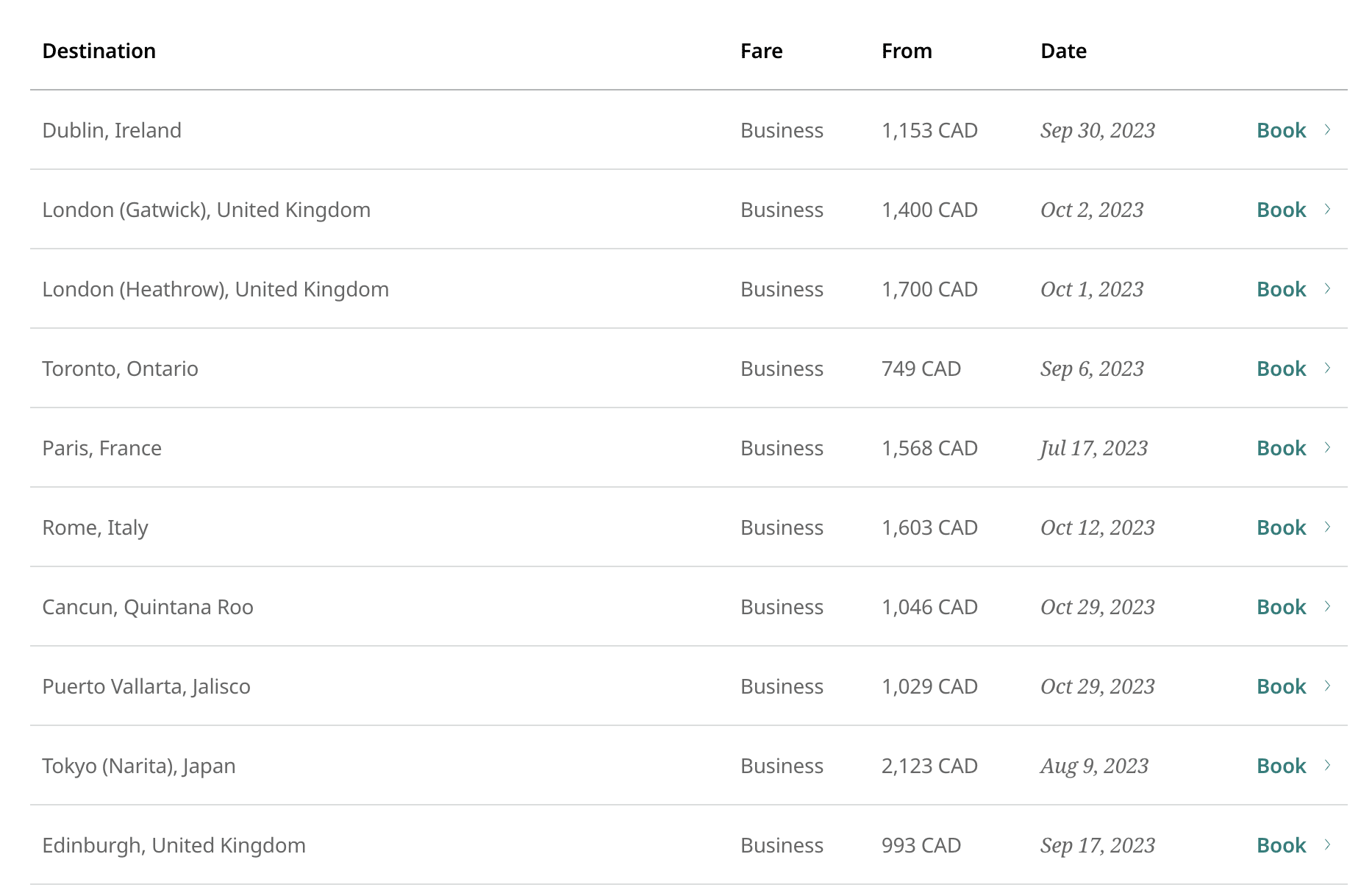Click the chevron in the Rome, Italy row
Image resolution: width=1372 pixels, height=893 pixels.
point(1327,527)
